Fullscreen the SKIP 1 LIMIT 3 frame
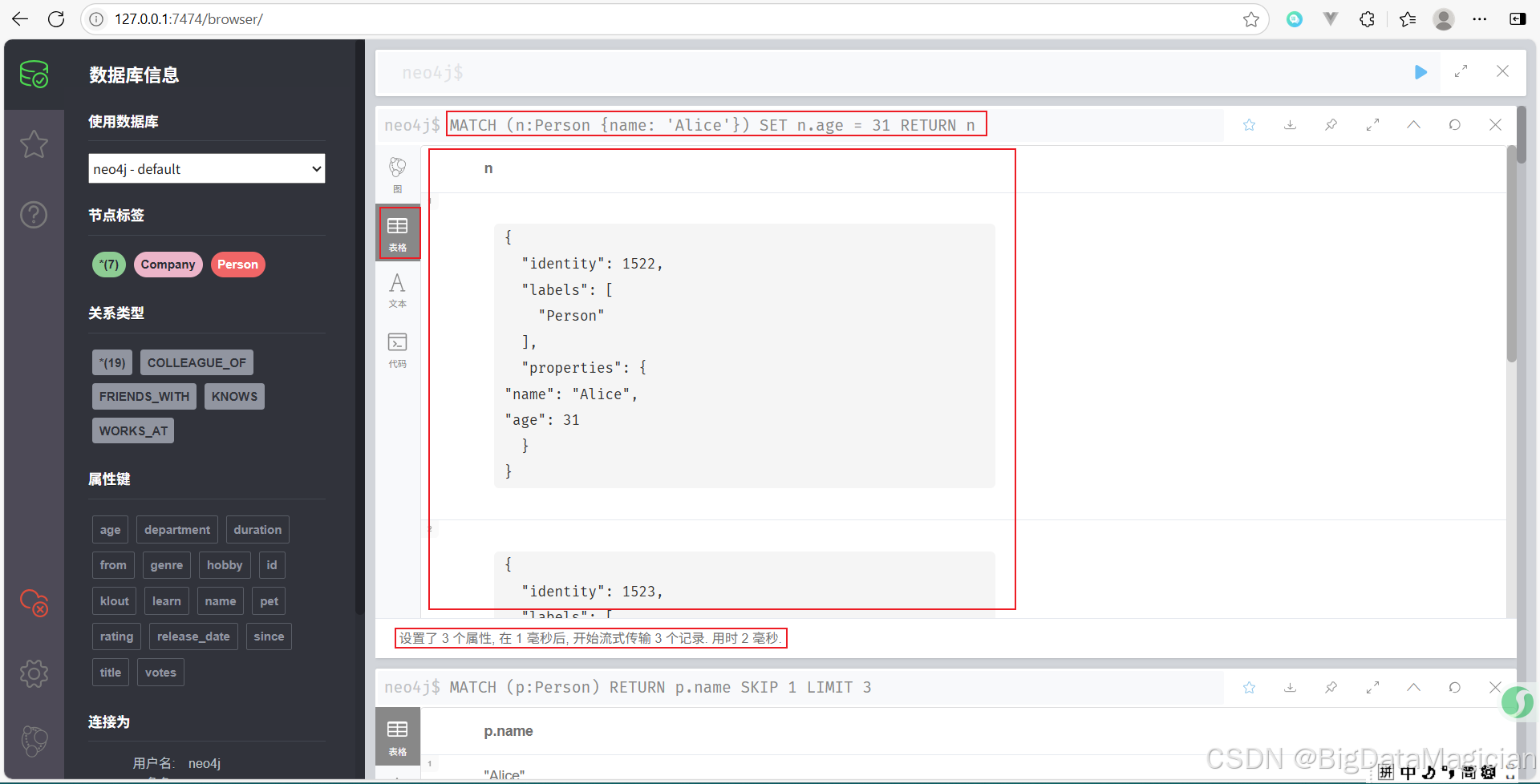Viewport: 1540px width, 784px height. [1372, 688]
